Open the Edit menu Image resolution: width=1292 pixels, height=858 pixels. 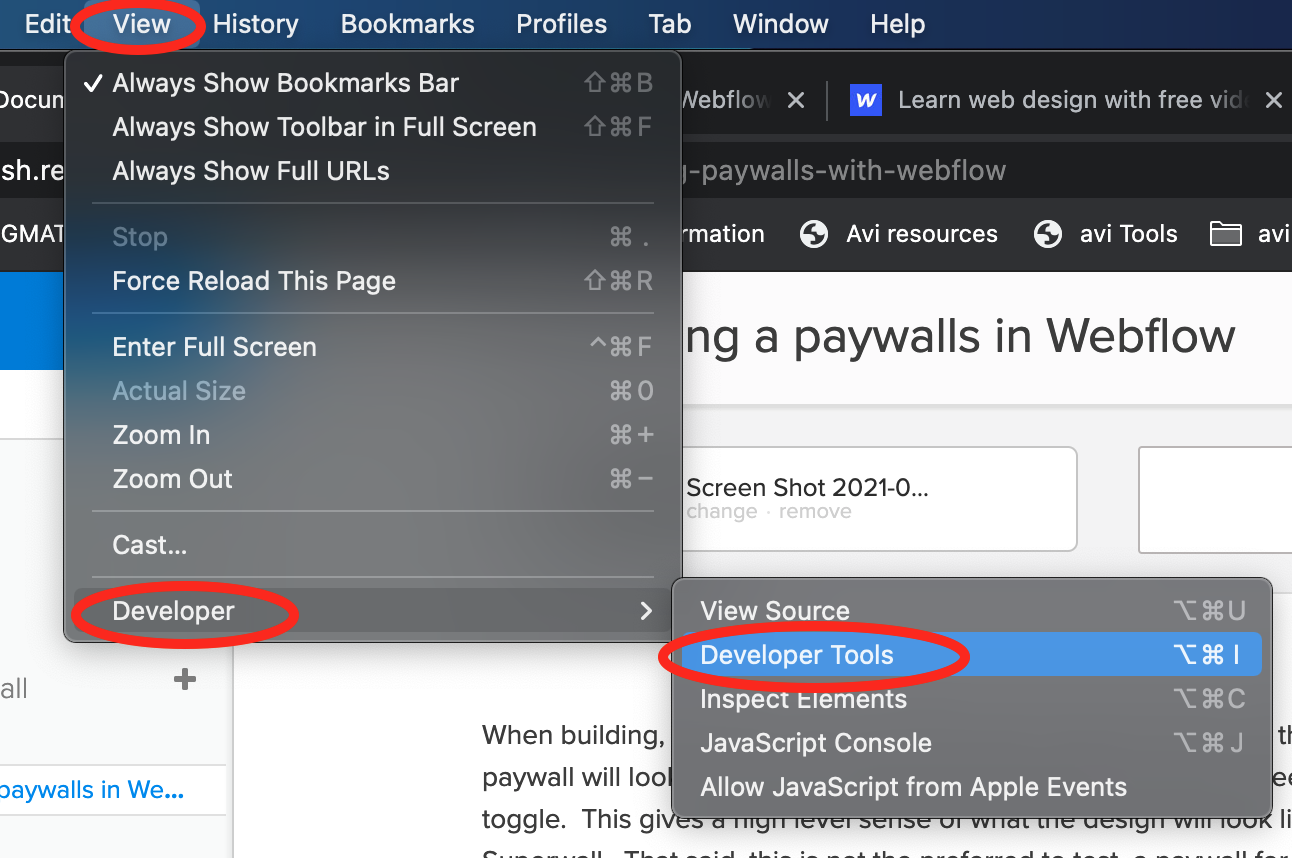click(x=47, y=24)
